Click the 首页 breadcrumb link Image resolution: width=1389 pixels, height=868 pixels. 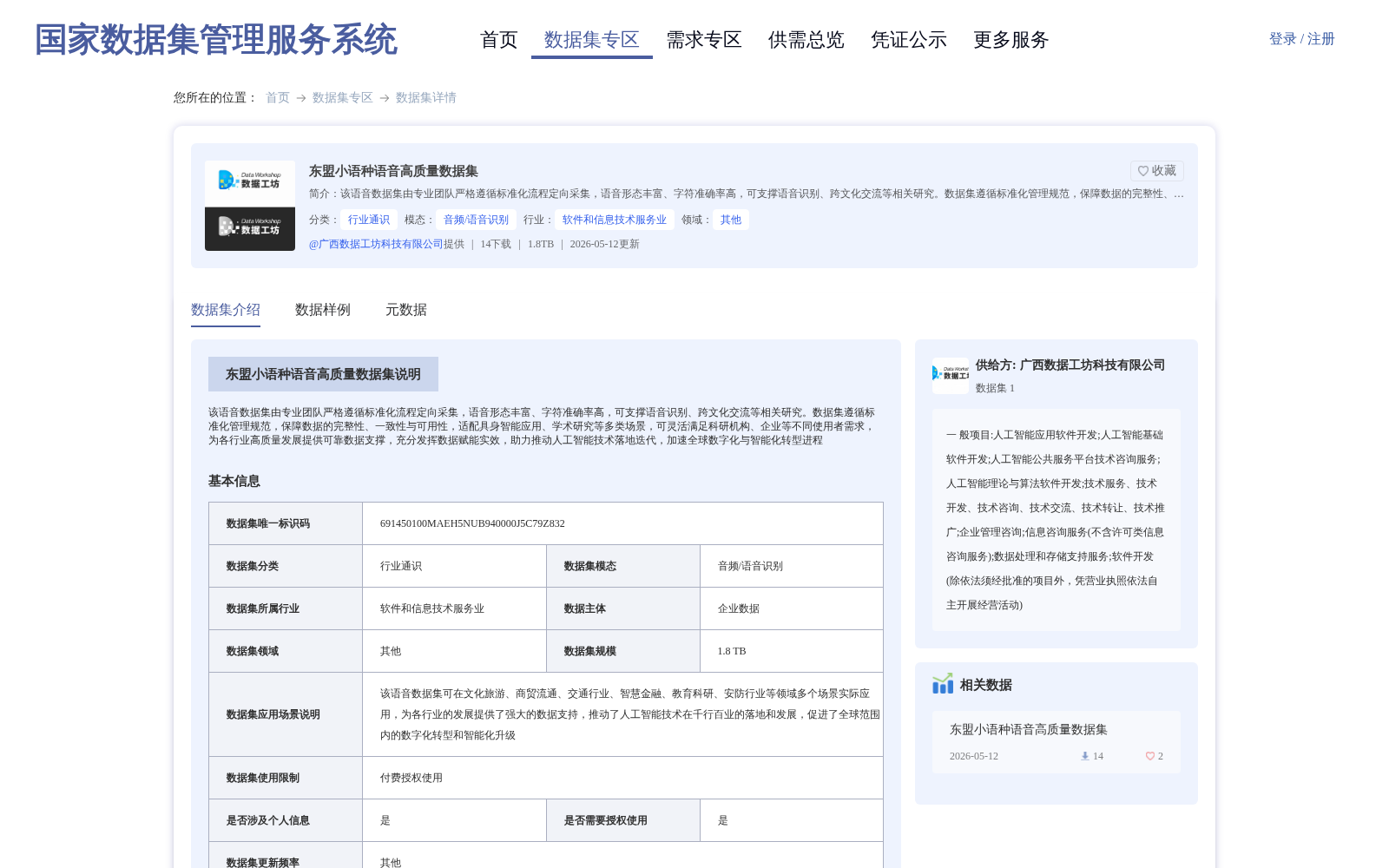pos(278,97)
